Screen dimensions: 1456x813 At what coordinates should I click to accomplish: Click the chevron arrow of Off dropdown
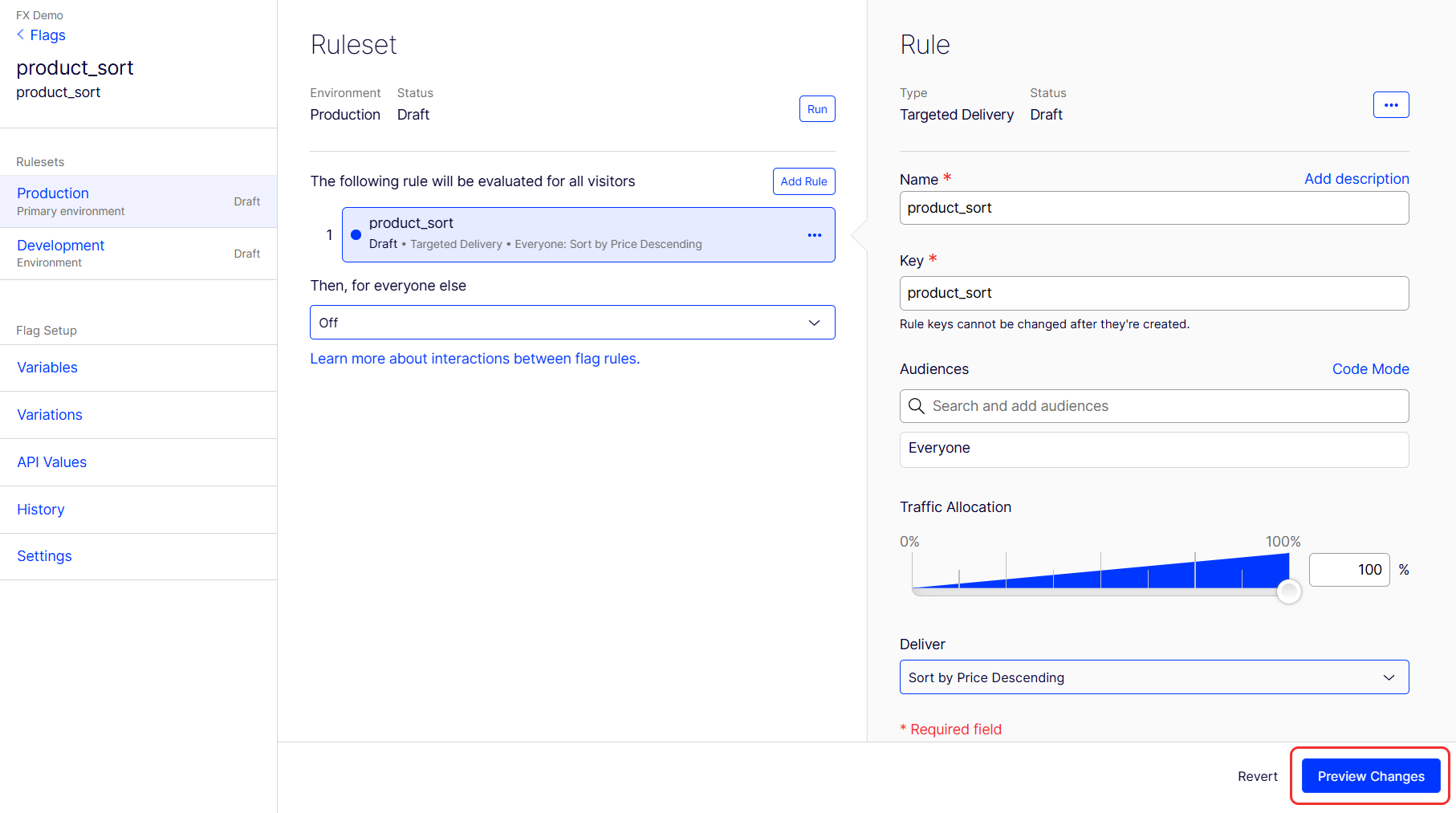(x=814, y=323)
